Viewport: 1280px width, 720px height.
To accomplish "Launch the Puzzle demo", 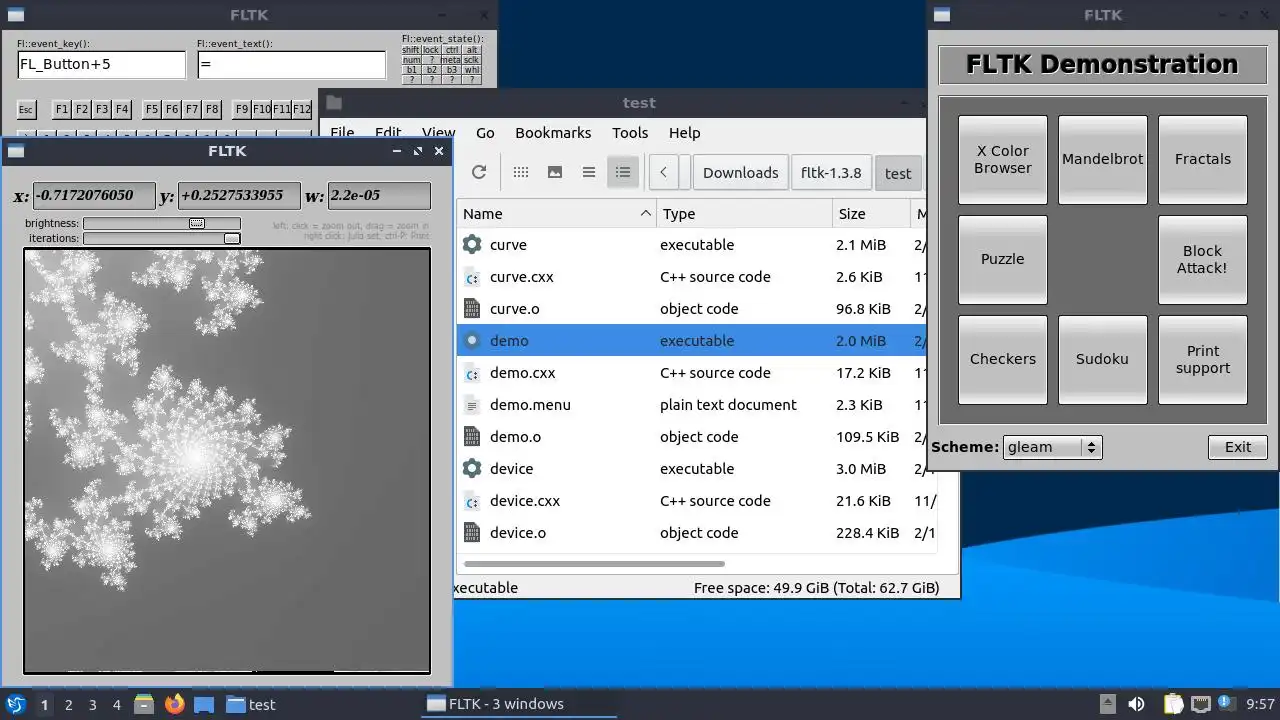I will pyautogui.click(x=1003, y=259).
